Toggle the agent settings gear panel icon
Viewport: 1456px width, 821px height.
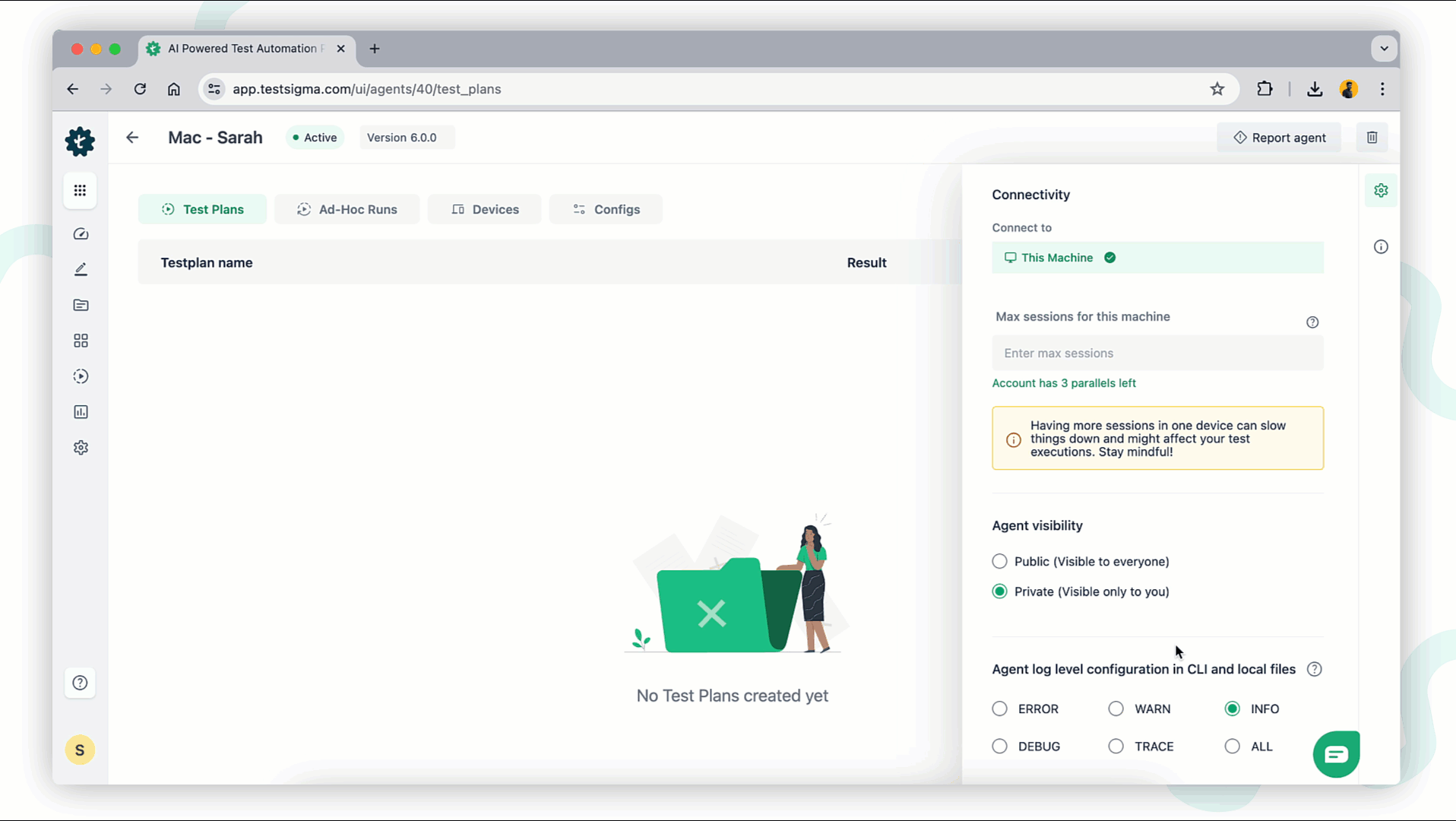(1381, 191)
